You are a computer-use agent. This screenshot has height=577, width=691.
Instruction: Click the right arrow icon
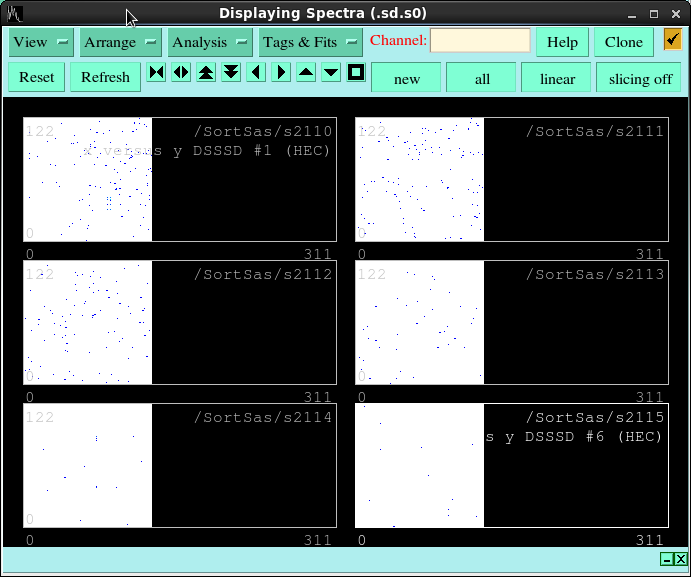click(x=281, y=72)
